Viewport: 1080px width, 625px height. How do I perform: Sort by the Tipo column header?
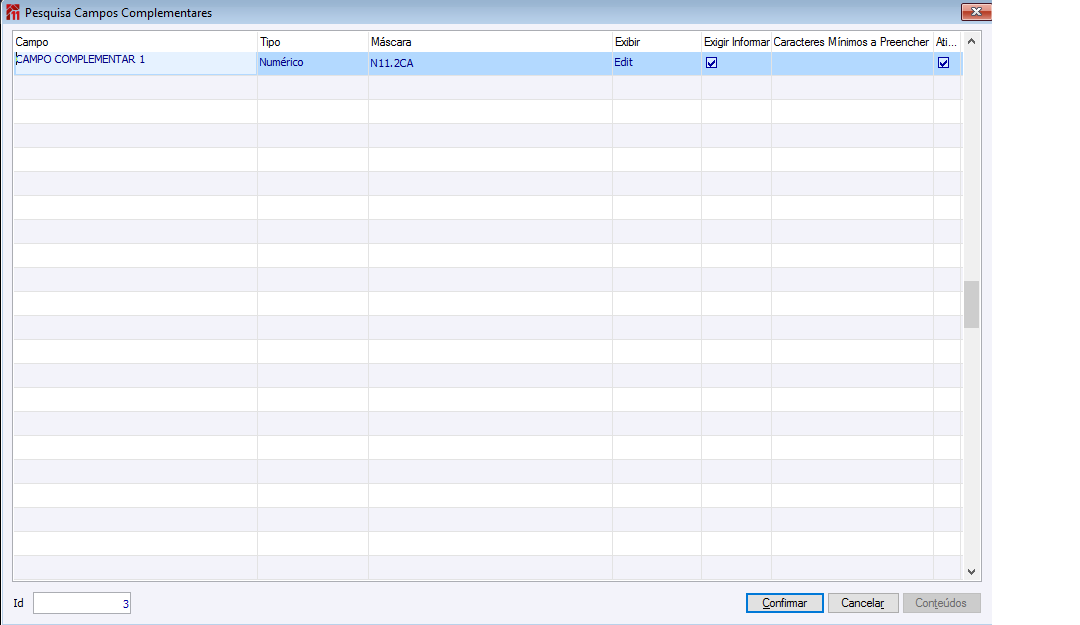coord(313,42)
